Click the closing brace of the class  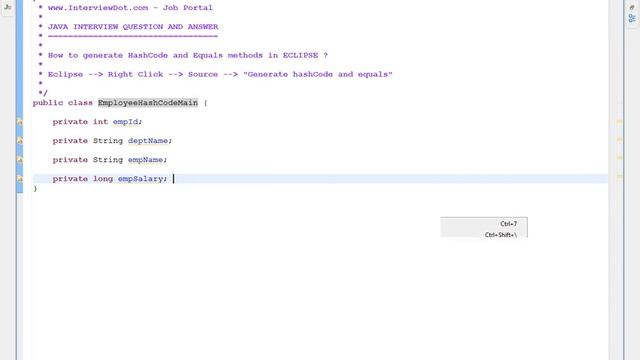35,188
